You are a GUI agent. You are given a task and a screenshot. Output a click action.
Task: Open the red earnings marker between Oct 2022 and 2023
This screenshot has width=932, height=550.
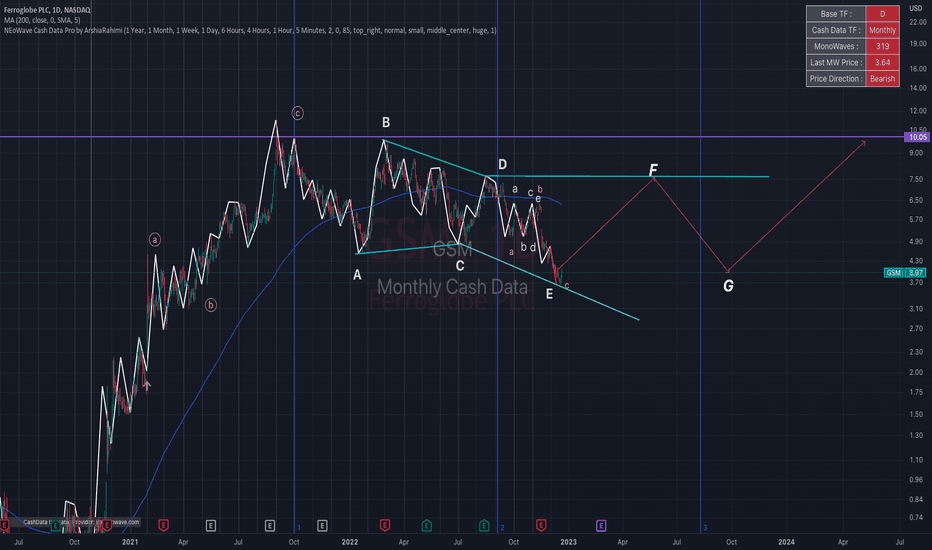coord(541,526)
